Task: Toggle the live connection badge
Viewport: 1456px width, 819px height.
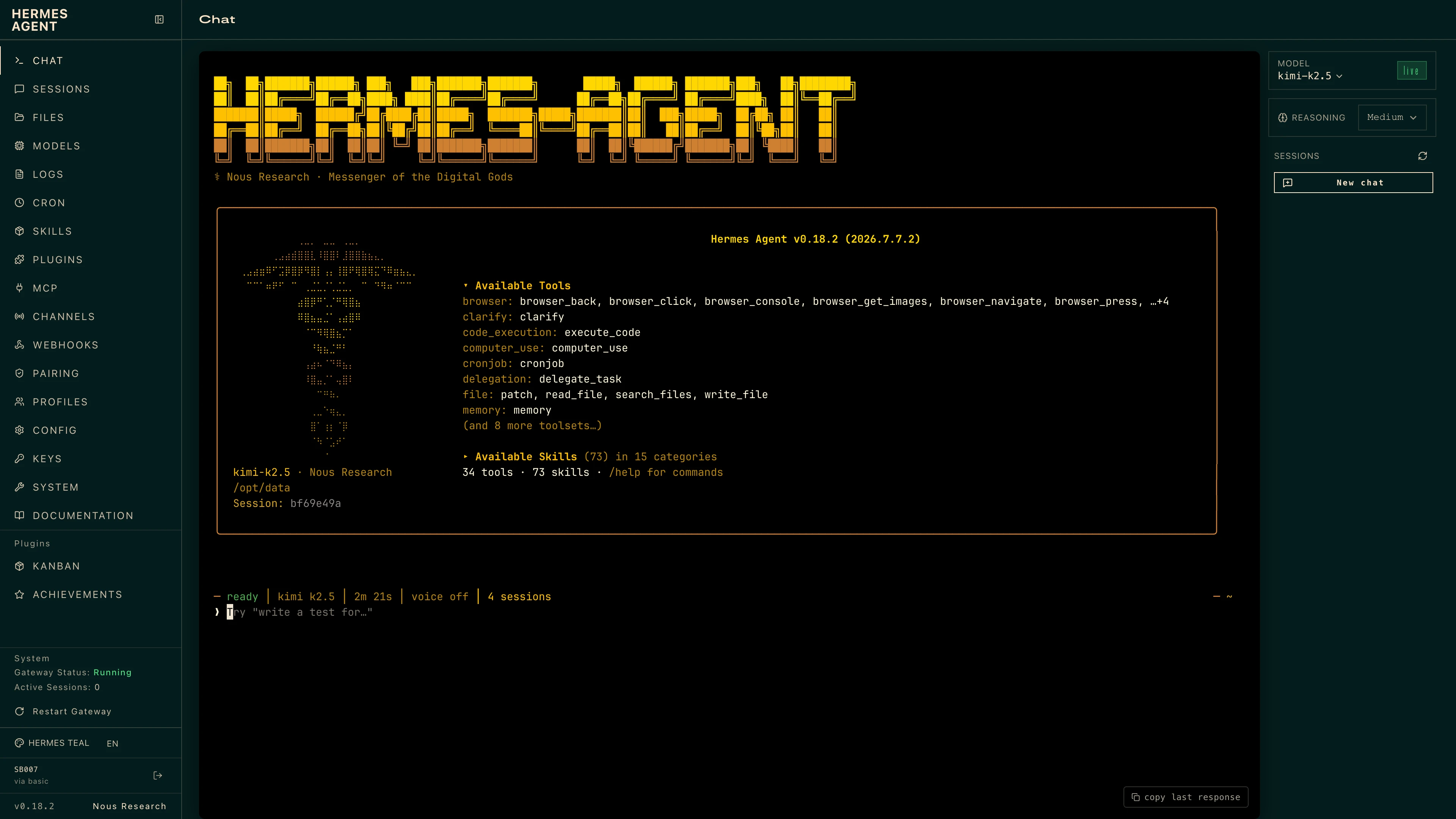Action: (x=1411, y=71)
